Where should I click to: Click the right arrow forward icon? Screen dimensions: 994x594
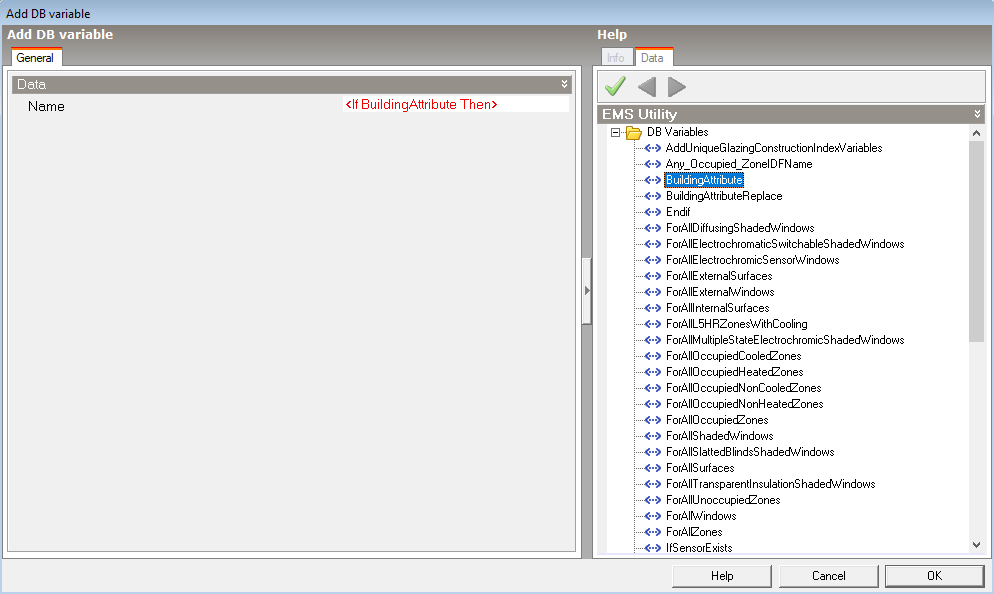[x=677, y=87]
